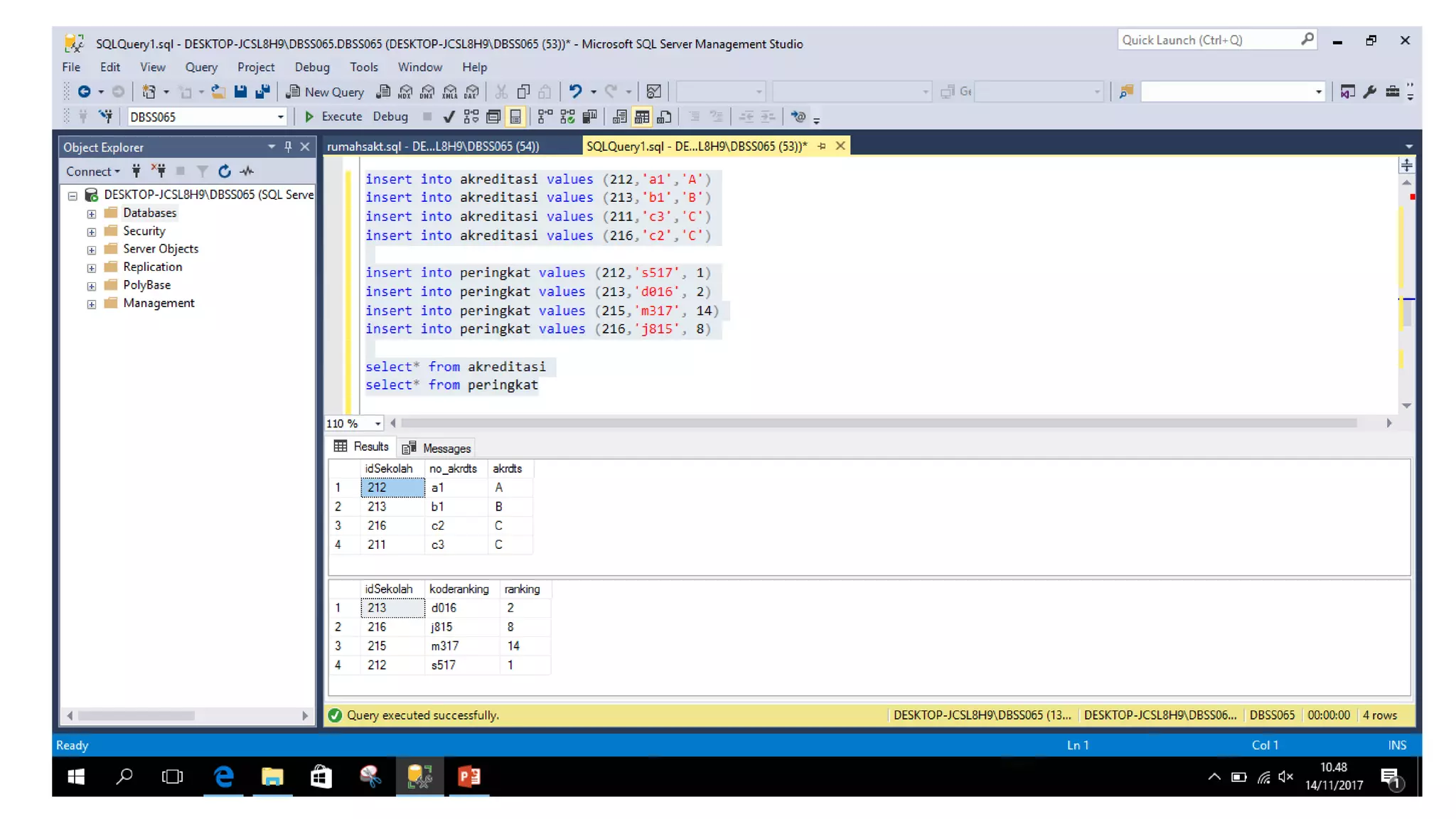Click the Undo icon in the toolbar
This screenshot has height=819, width=1456.
pyautogui.click(x=575, y=92)
